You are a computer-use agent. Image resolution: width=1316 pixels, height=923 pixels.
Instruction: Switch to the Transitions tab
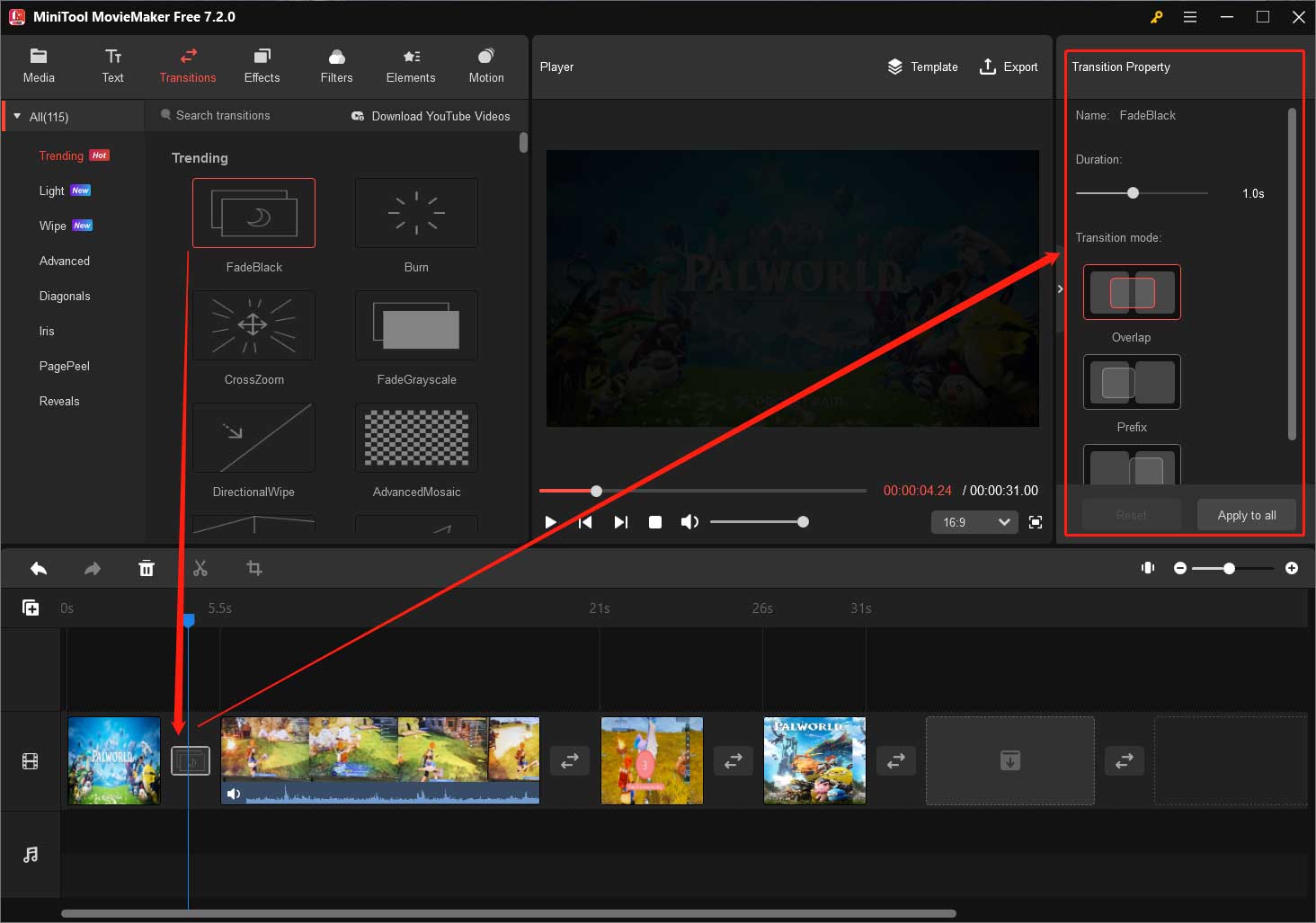point(188,67)
